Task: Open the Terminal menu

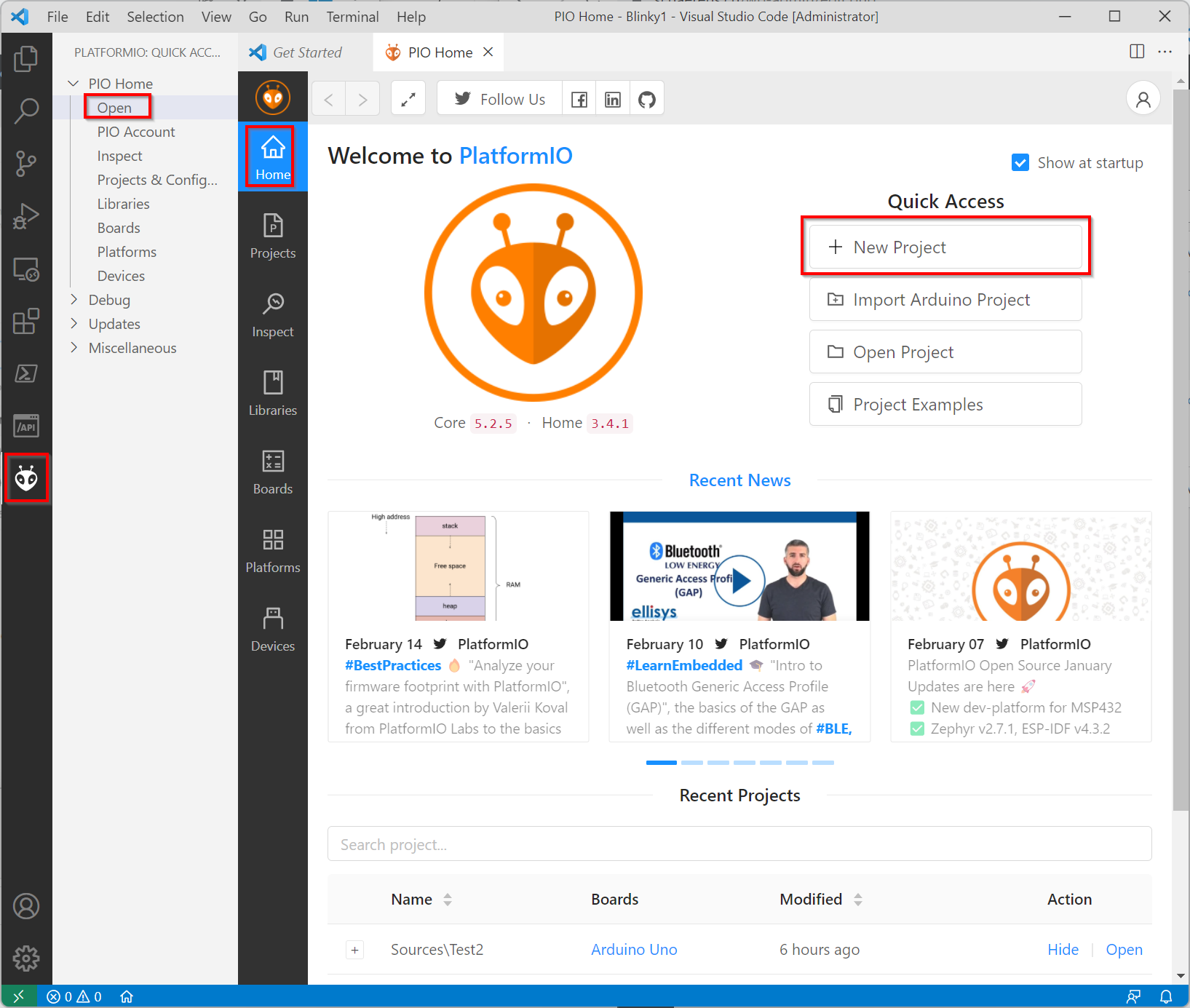Action: [x=352, y=17]
